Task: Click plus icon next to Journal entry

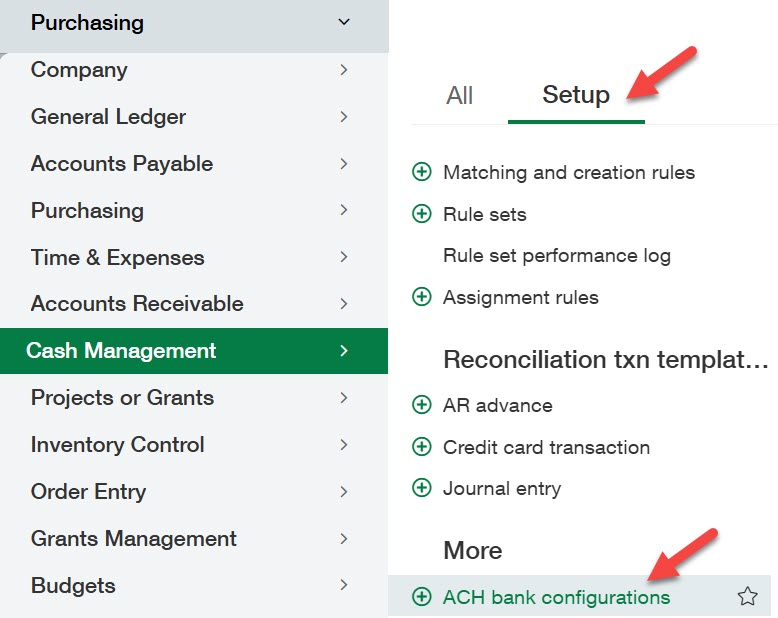Action: pyautogui.click(x=422, y=489)
